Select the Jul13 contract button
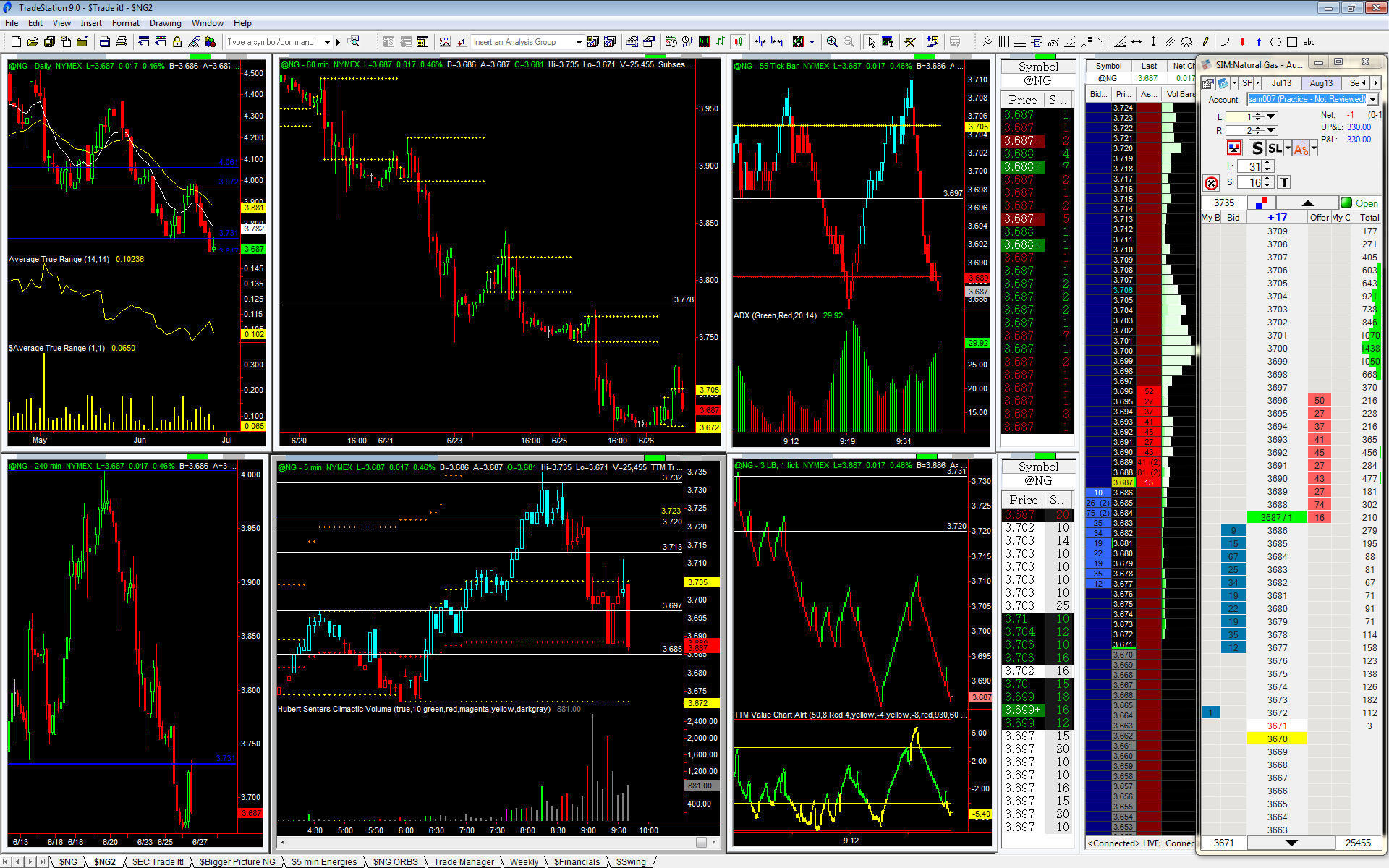Image resolution: width=1389 pixels, height=868 pixels. (1281, 83)
